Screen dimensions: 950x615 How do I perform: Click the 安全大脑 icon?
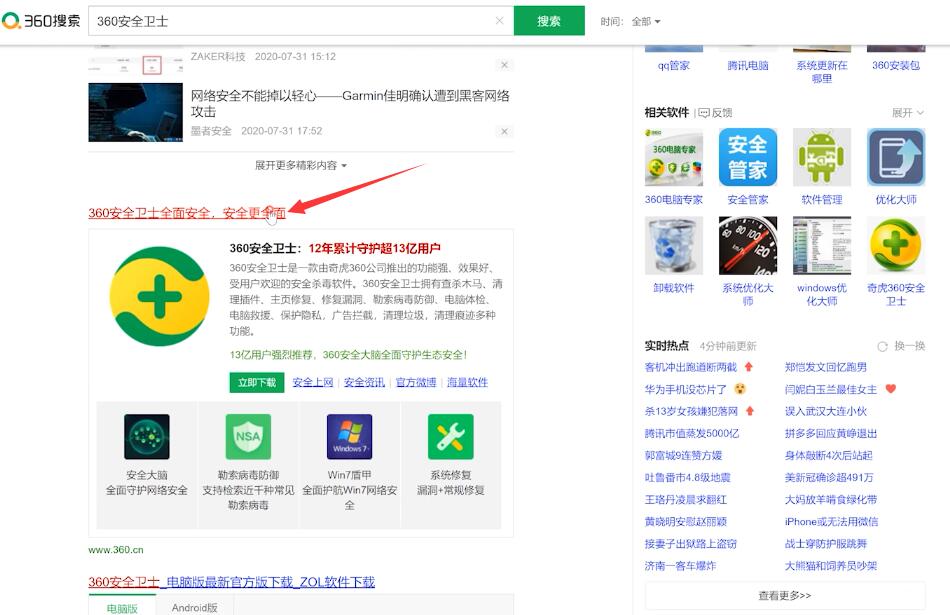(147, 436)
